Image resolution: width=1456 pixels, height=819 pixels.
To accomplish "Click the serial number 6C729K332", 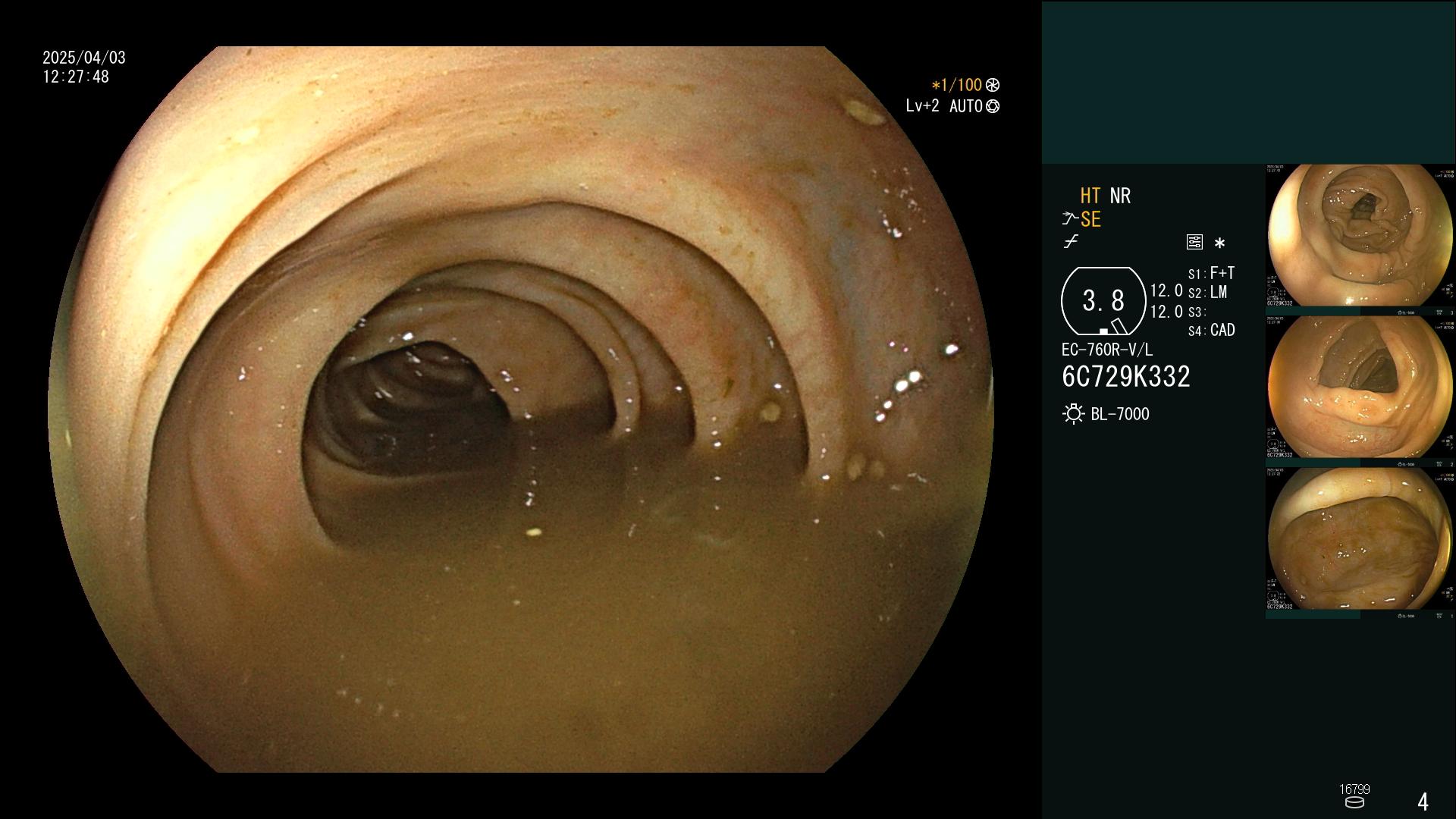I will 1126,376.
